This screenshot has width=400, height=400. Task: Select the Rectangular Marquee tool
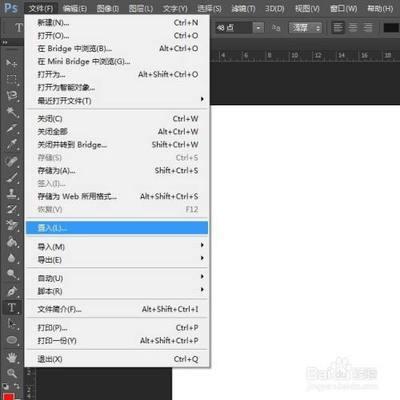click(x=12, y=79)
